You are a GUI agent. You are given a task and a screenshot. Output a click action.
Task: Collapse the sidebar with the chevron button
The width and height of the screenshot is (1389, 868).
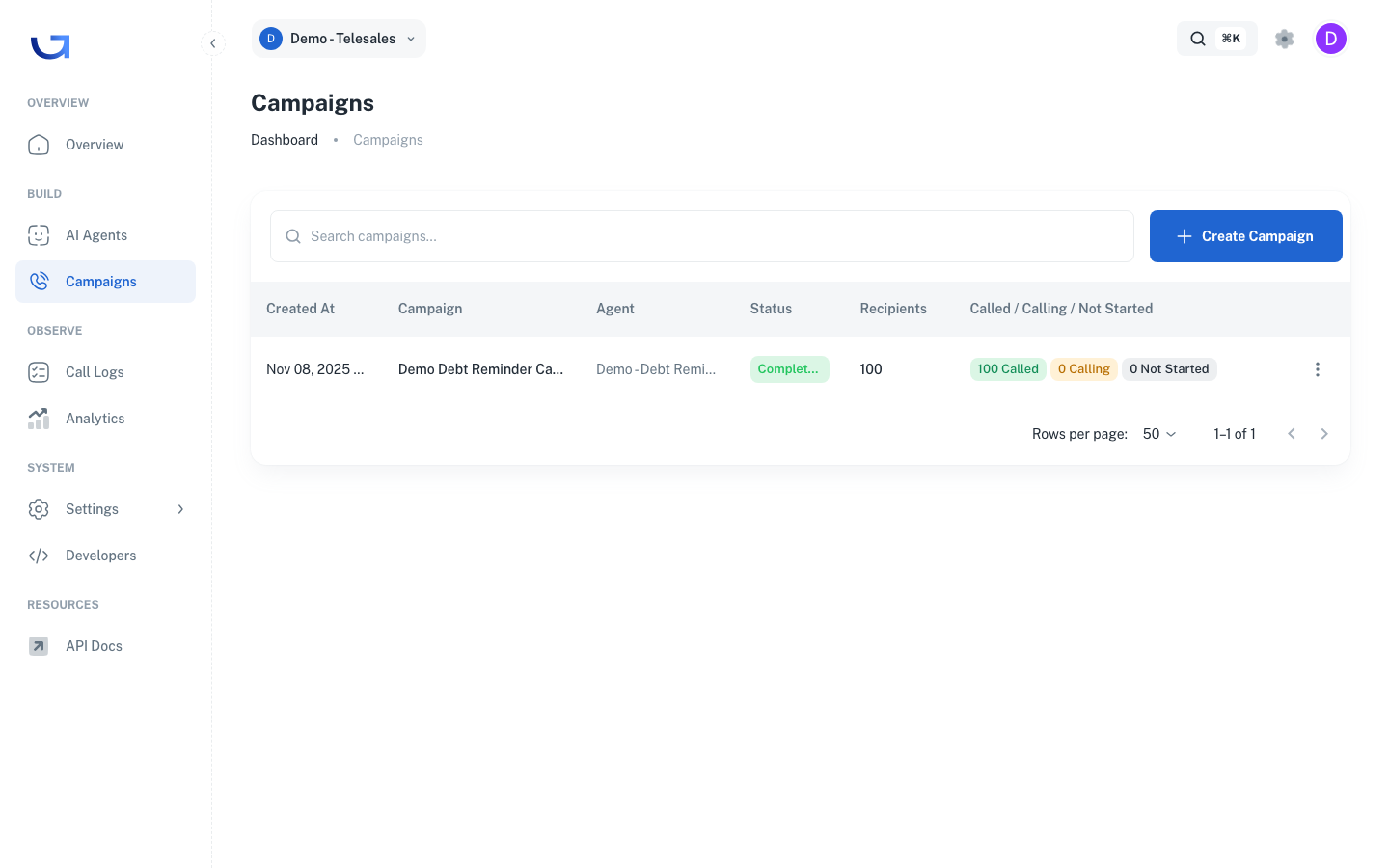pos(213,43)
